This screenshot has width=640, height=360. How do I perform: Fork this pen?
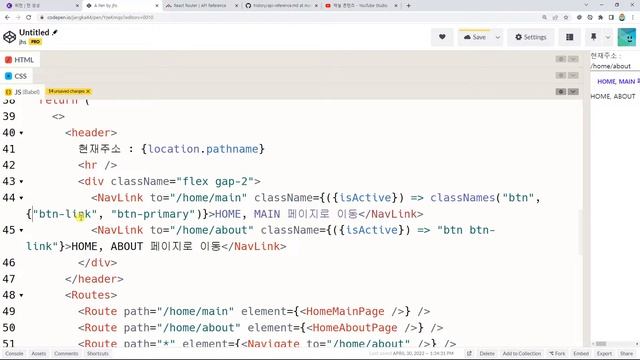pyautogui.click(x=557, y=353)
